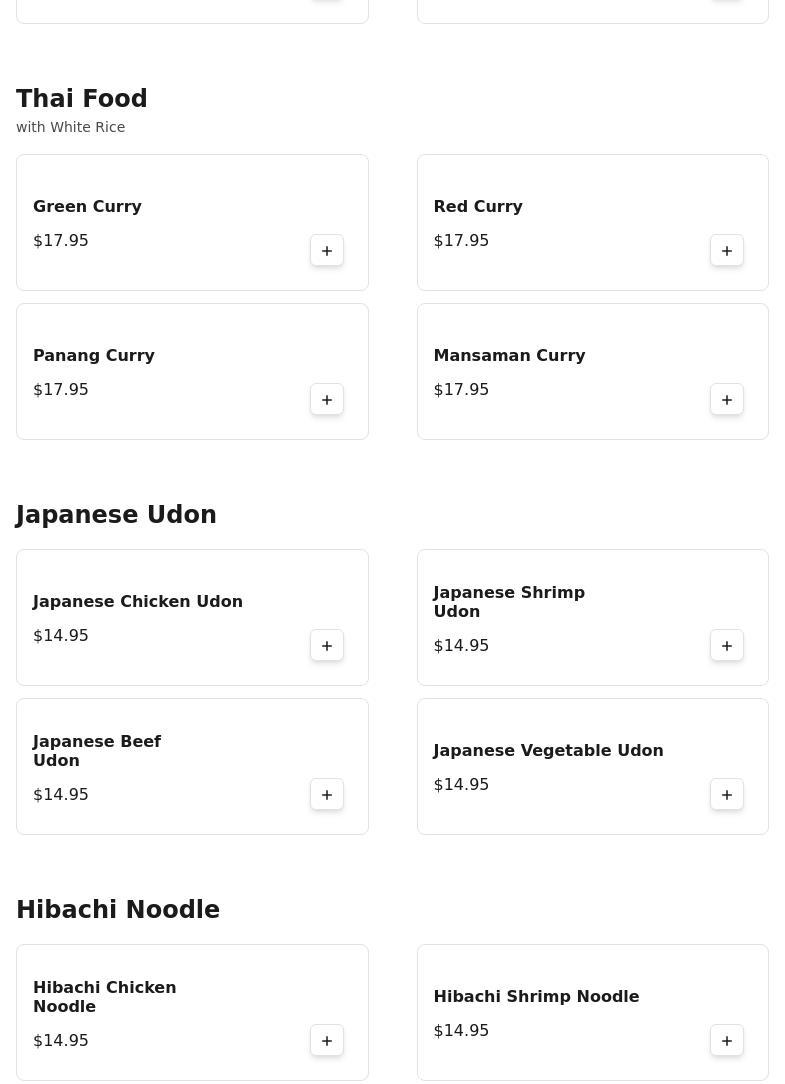Viewport: 785px width, 1084px height.
Task: Click the Panang Curry price $17.95
Action: 61,389
